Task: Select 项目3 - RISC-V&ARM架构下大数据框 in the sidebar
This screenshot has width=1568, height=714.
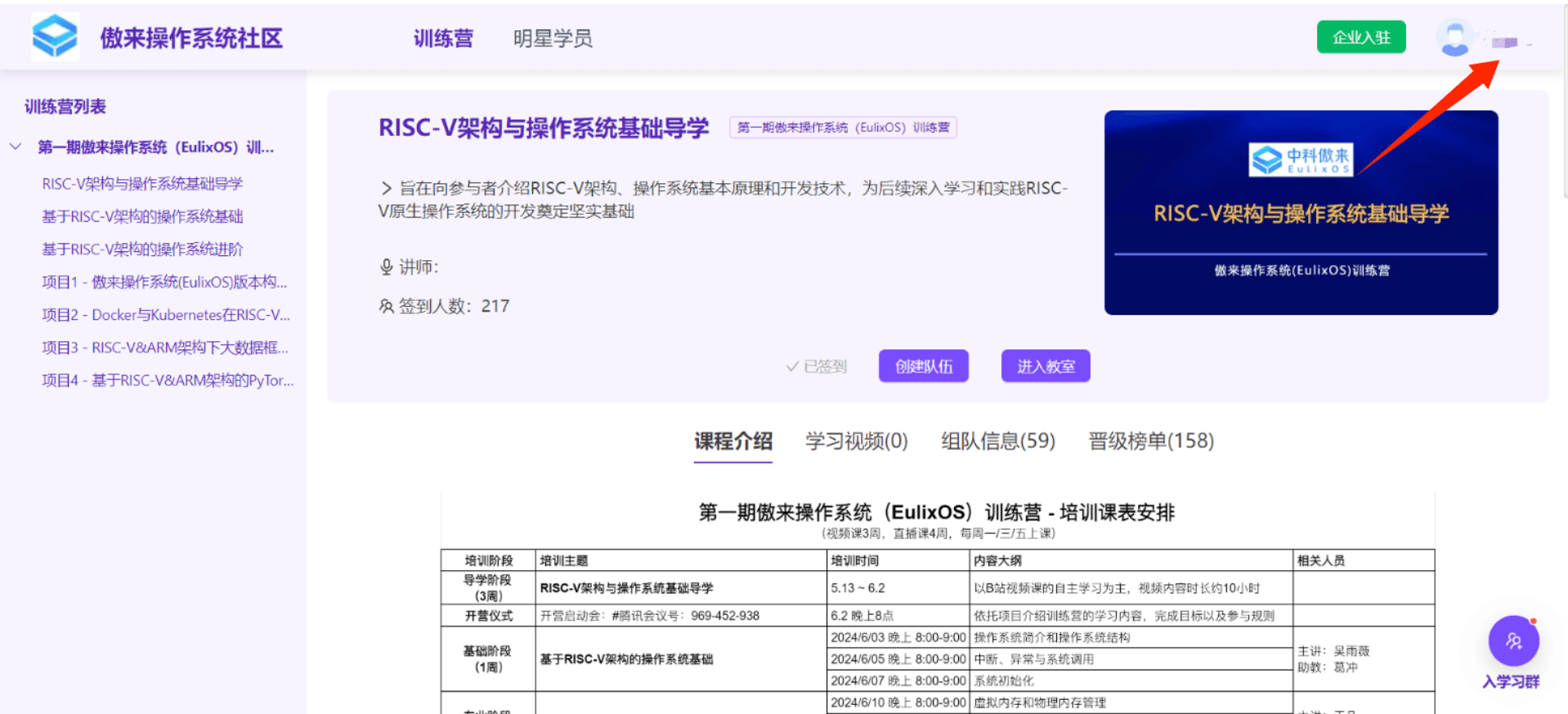Action: click(x=165, y=348)
